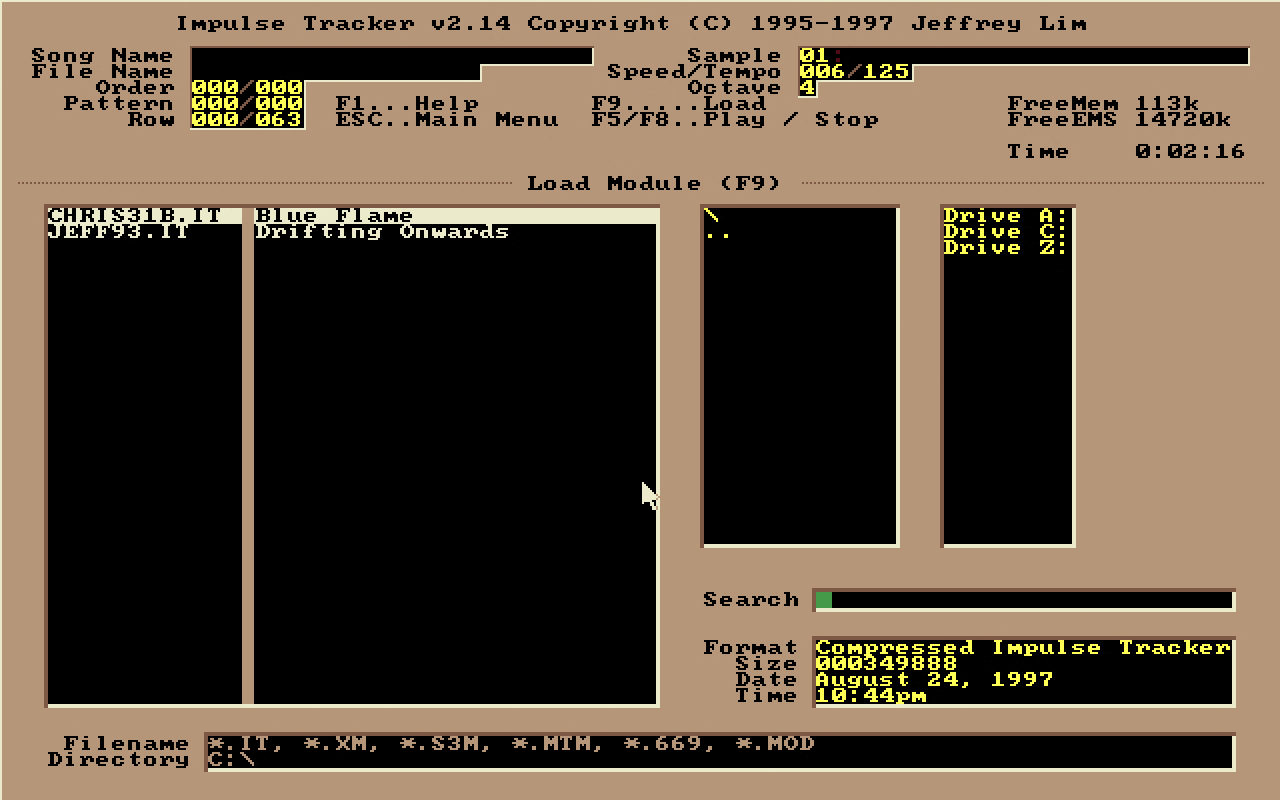Select the root backslash directory entry
This screenshot has height=800, width=1280.
[x=800, y=216]
